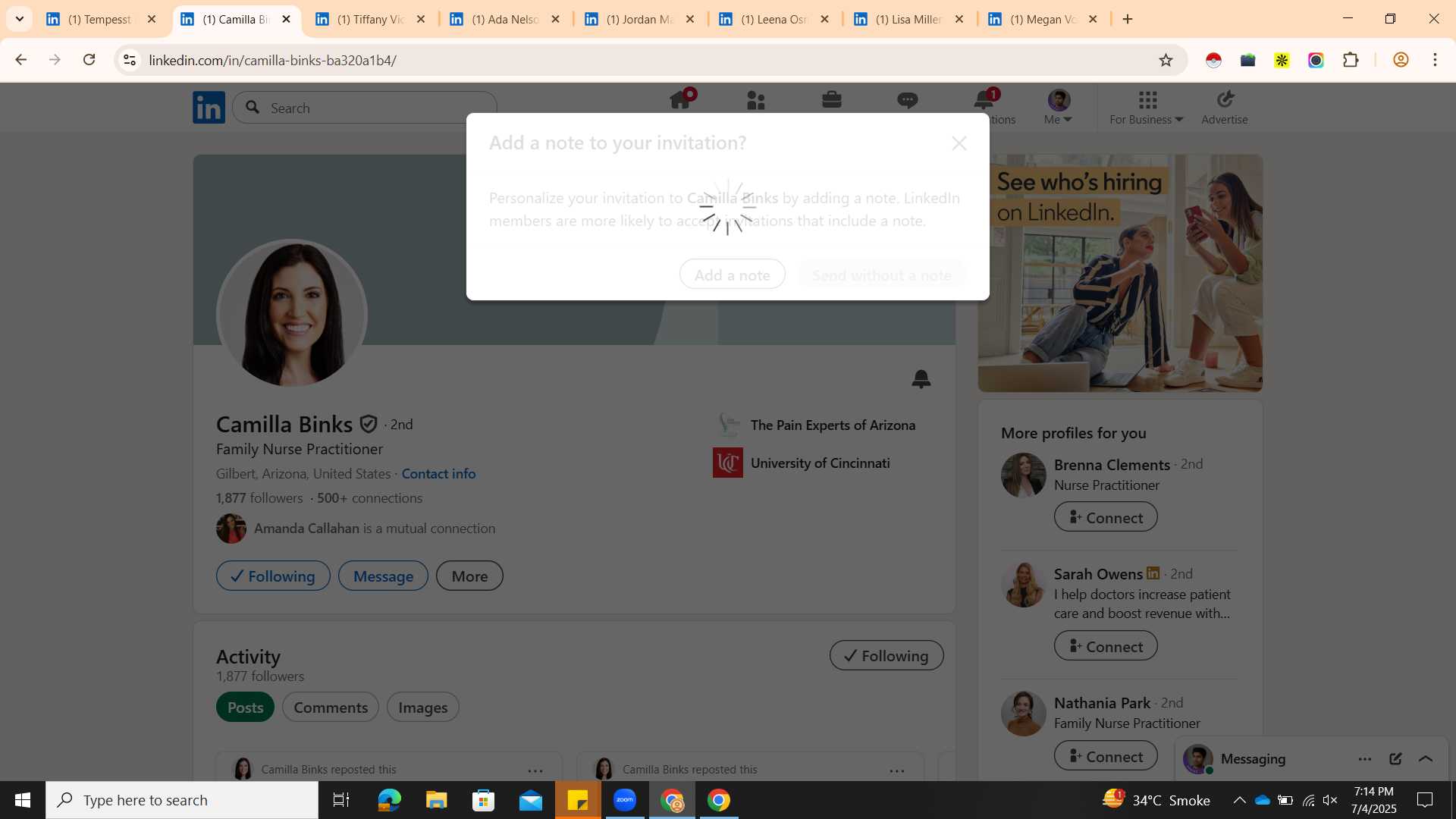The width and height of the screenshot is (1456, 819).
Task: Connect with Sarah Owens
Action: tap(1106, 646)
